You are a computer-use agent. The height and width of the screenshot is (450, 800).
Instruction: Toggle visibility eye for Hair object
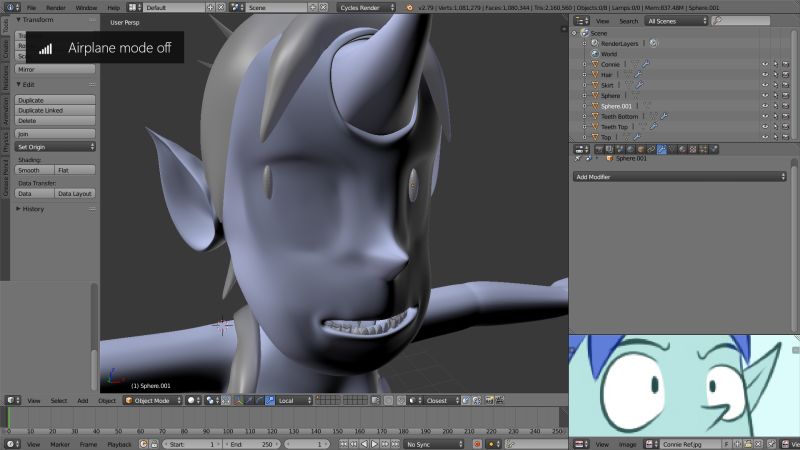coord(765,74)
